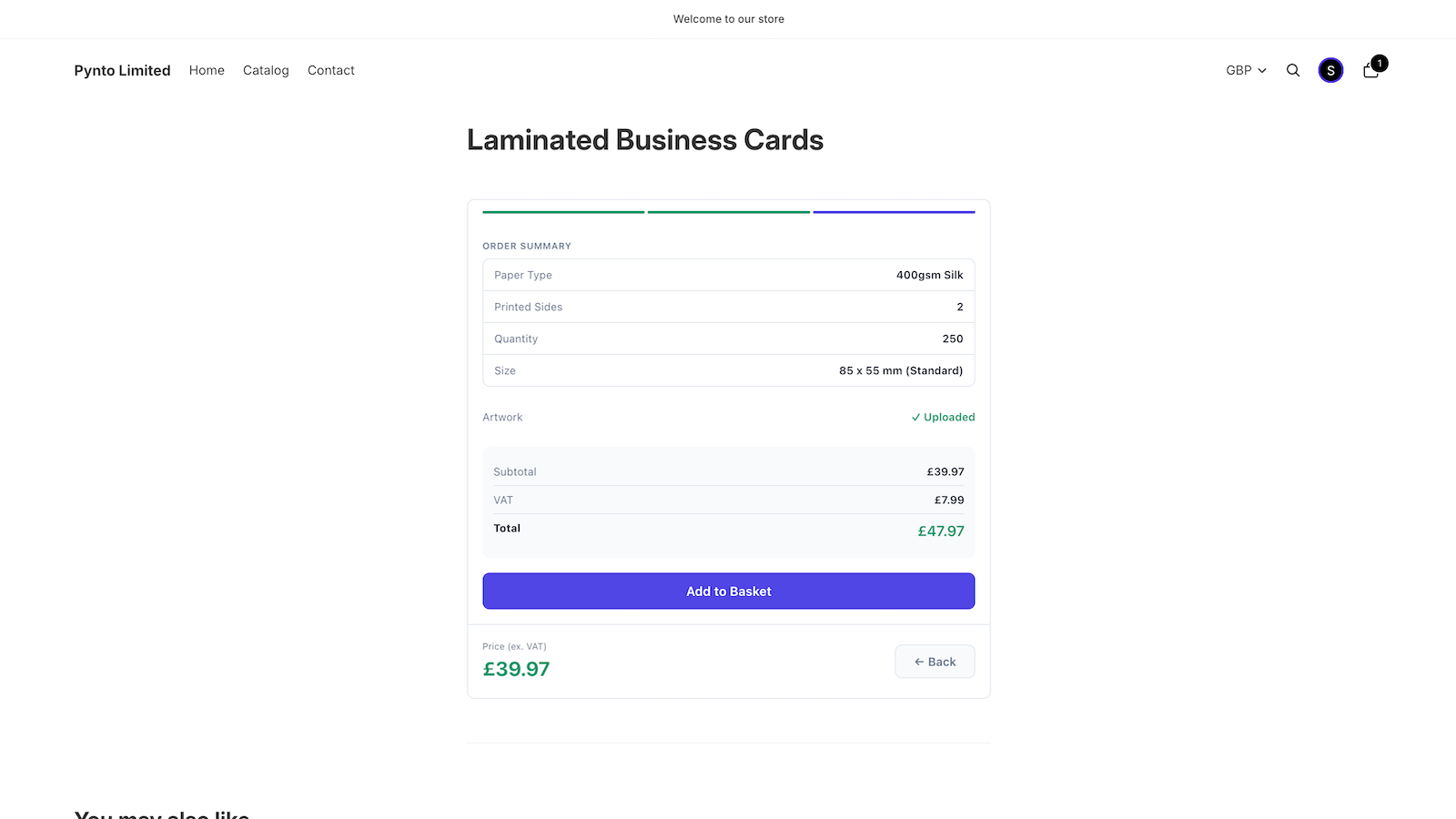
Task: Click the Paper Type summary row
Action: [x=729, y=275]
